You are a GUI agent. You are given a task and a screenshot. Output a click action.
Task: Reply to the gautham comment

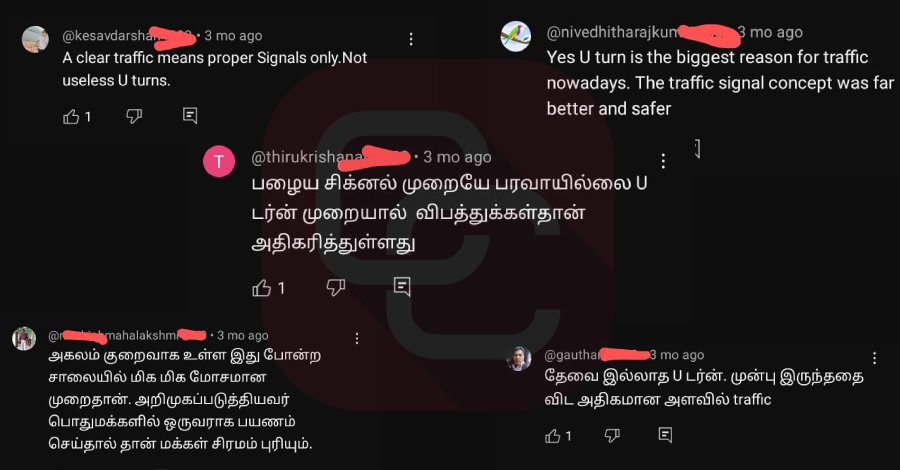(x=665, y=435)
